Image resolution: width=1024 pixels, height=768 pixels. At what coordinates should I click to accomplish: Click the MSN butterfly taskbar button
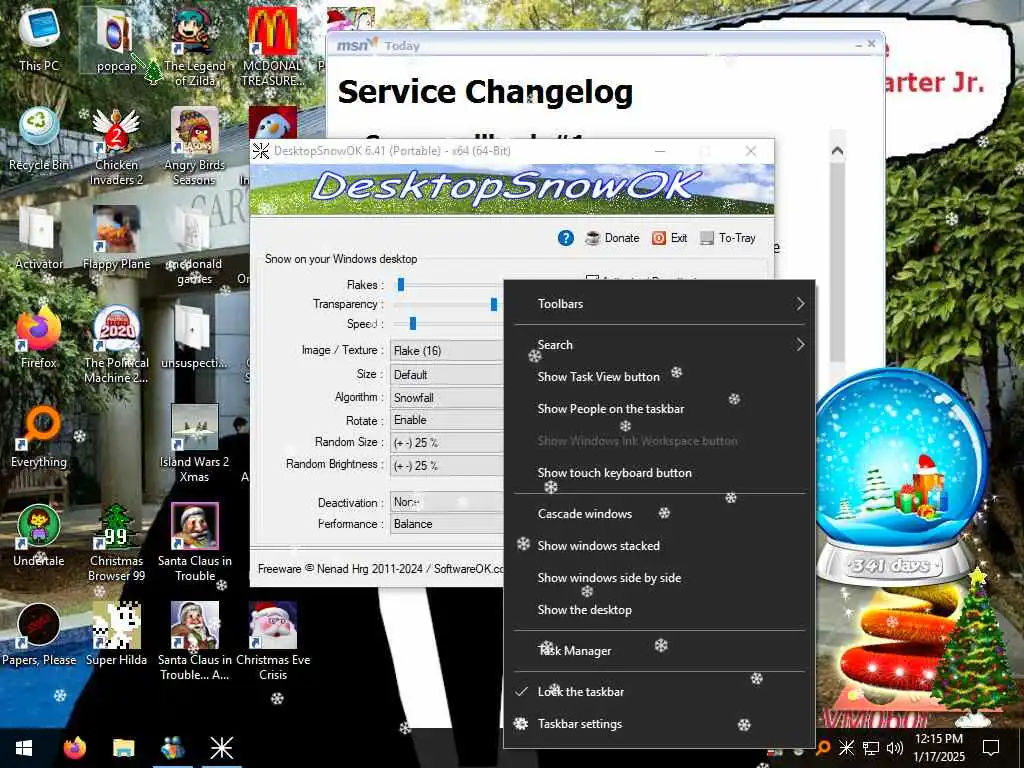pos(172,748)
